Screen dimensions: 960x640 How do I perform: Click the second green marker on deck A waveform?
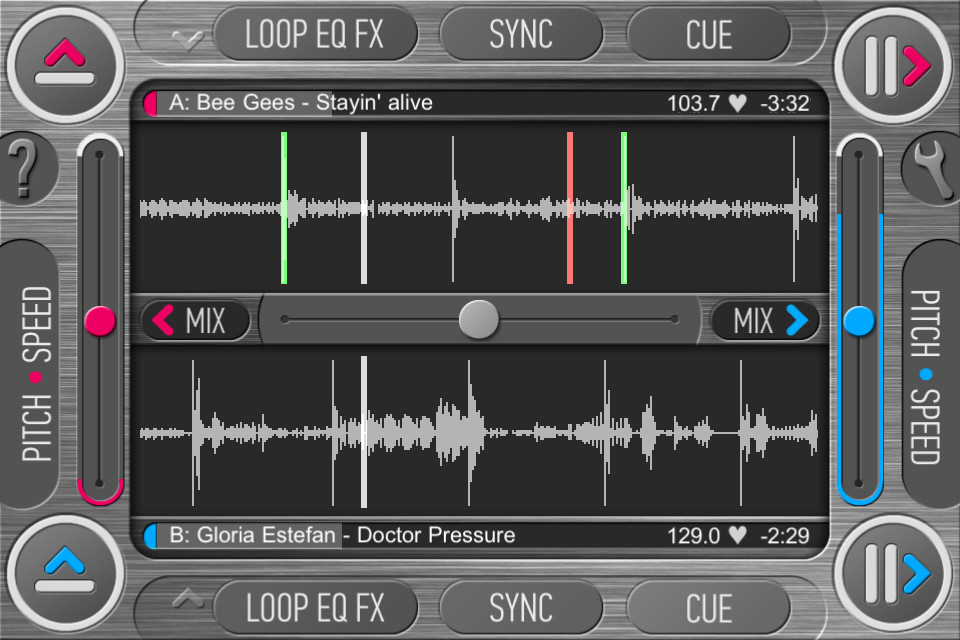(x=624, y=208)
